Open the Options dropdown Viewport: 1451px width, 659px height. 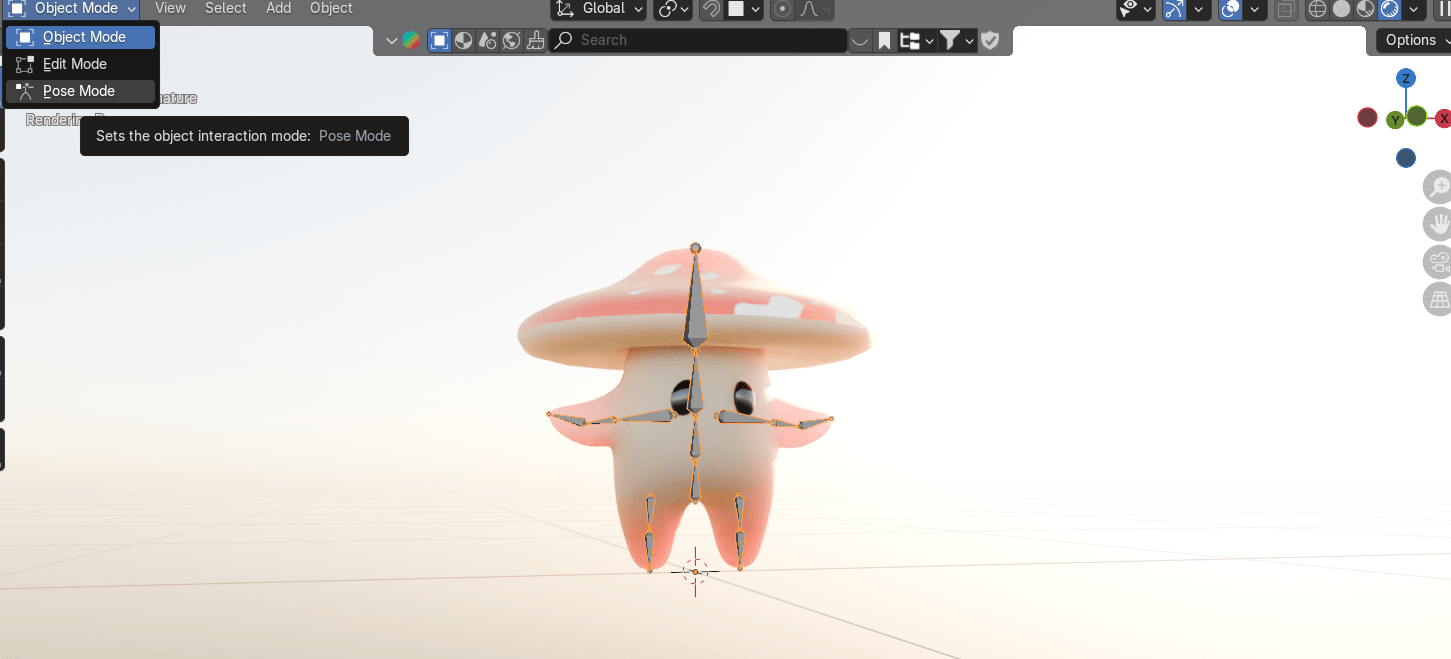(1412, 40)
